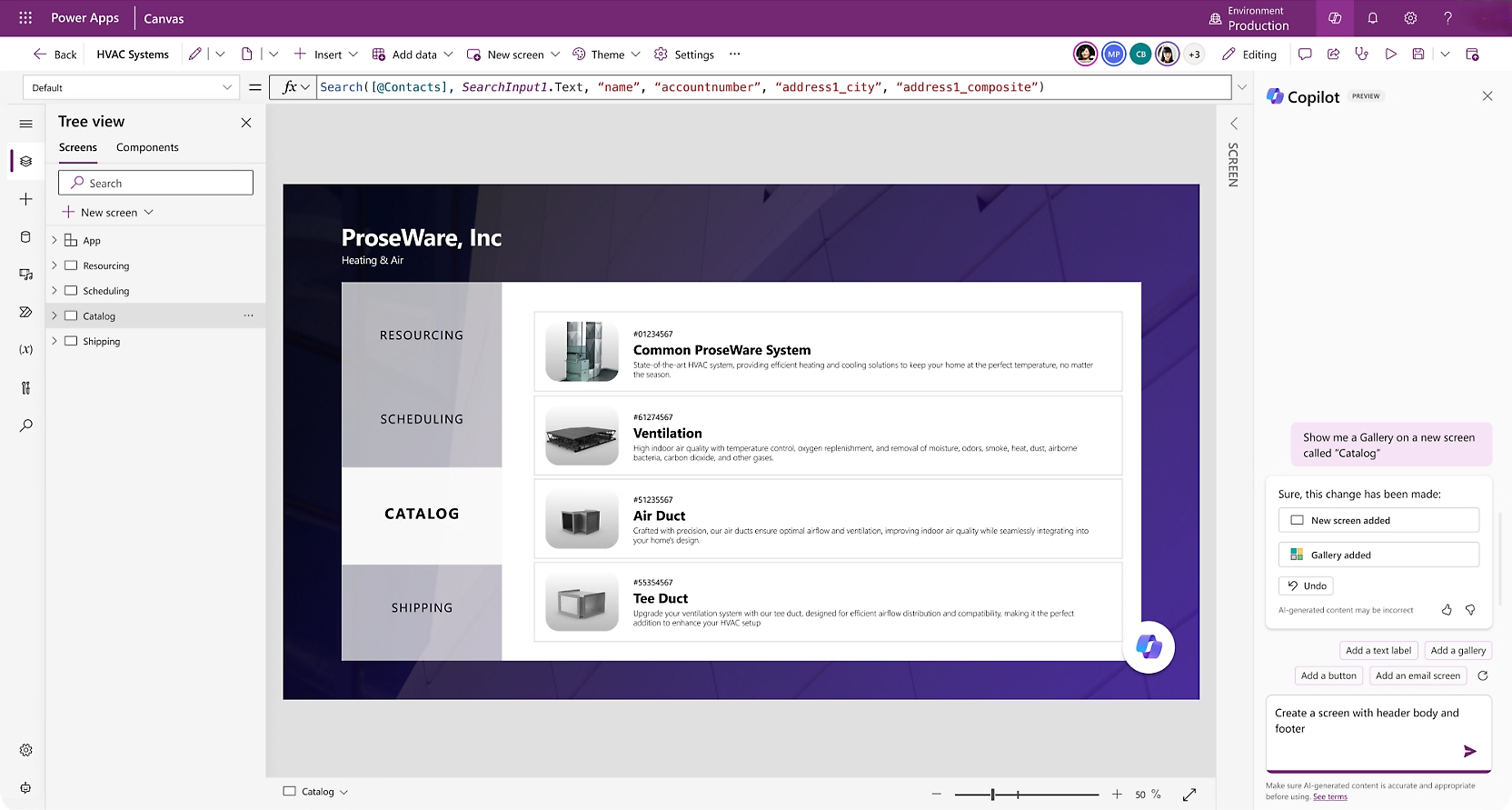1512x810 pixels.
Task: Click the pencil edit icon in toolbar
Action: [x=195, y=55]
